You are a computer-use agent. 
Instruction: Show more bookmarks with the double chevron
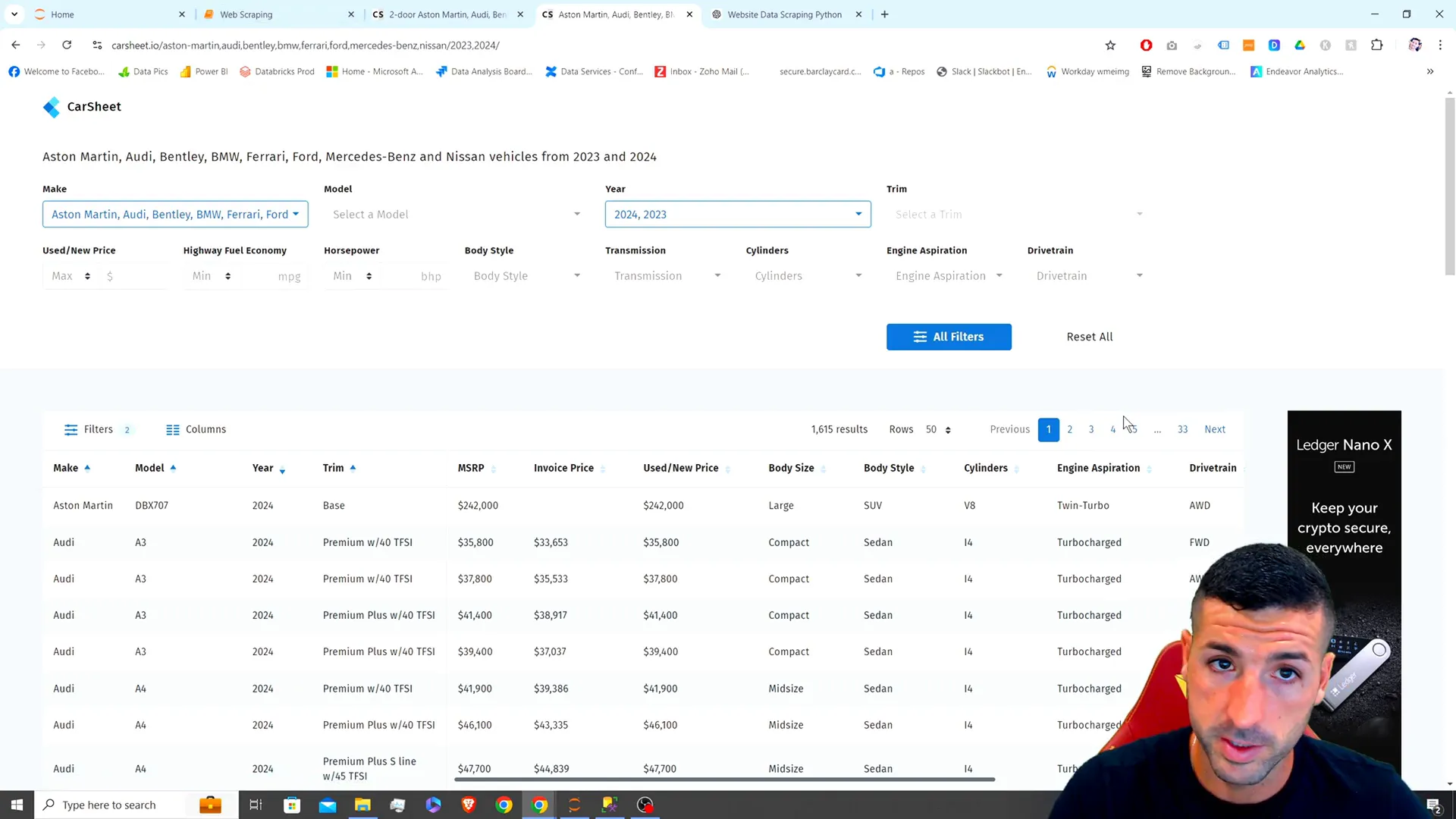(x=1430, y=71)
